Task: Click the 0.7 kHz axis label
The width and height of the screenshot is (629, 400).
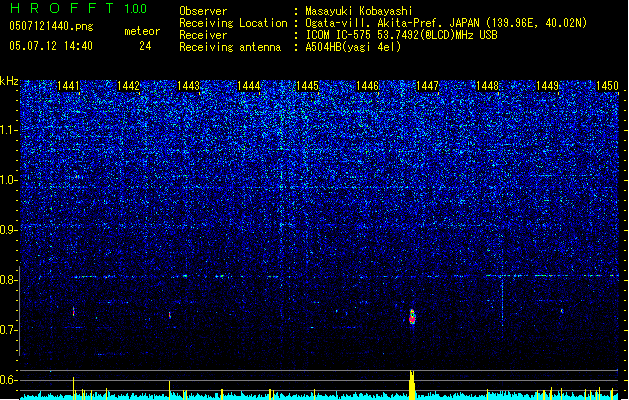Action: coord(9,330)
